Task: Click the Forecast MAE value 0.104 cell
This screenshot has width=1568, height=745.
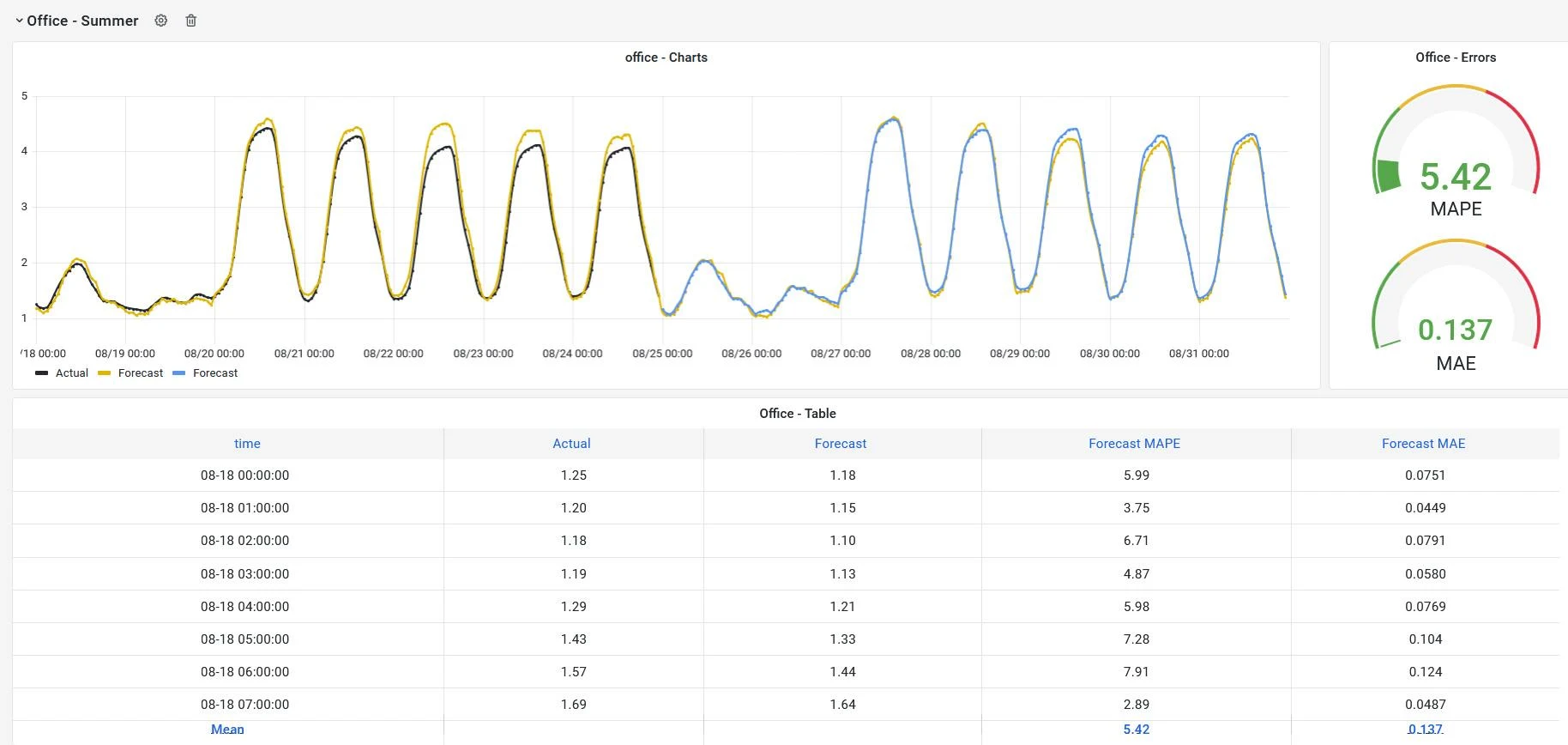Action: coord(1426,639)
